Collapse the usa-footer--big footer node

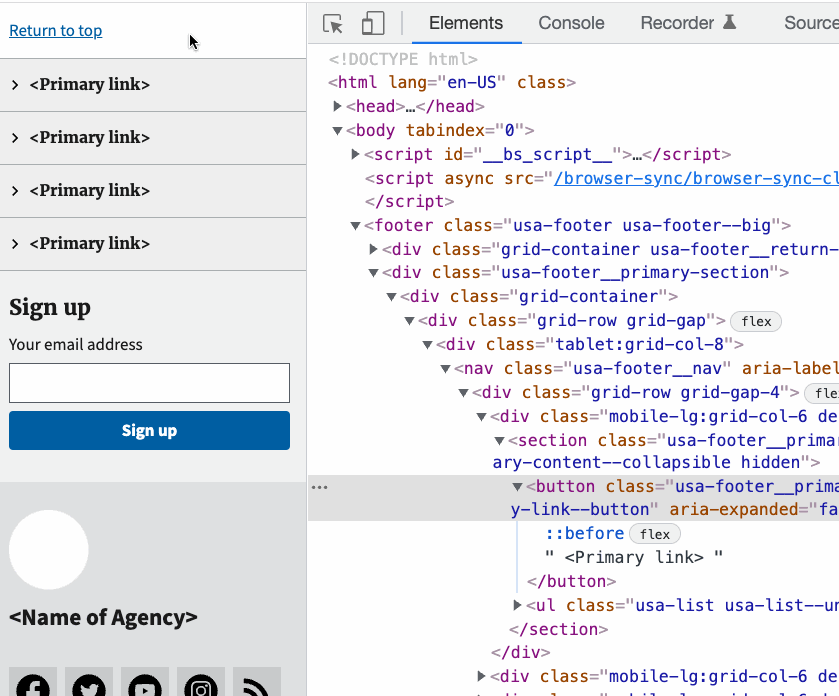(x=355, y=226)
